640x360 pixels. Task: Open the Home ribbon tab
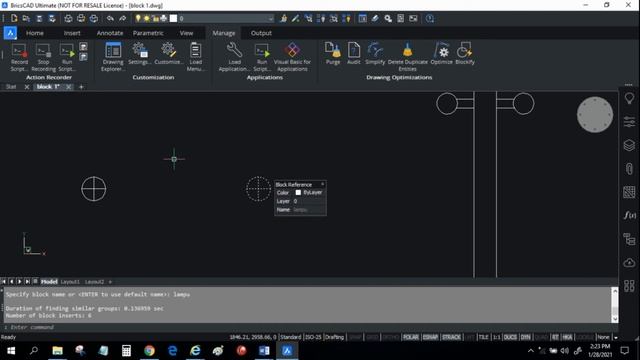click(35, 33)
